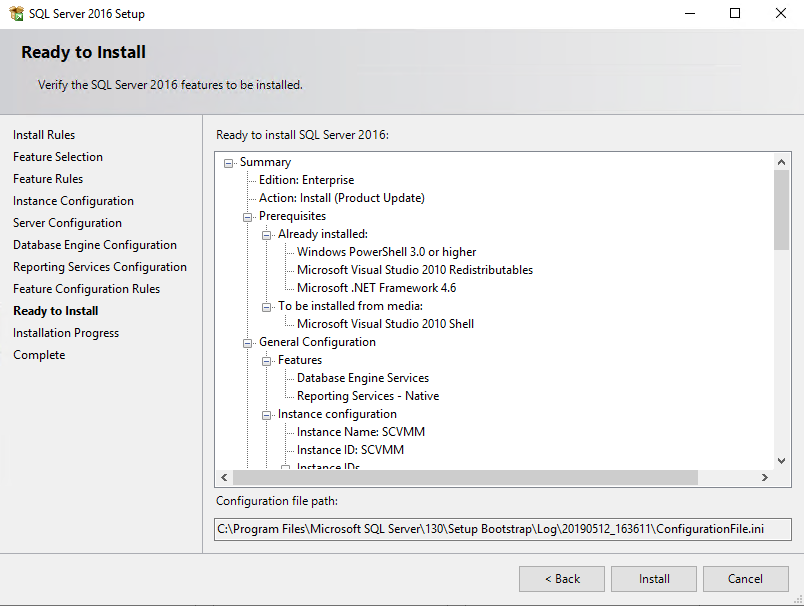
Task: Collapse the Summary tree node
Action: coord(228,163)
